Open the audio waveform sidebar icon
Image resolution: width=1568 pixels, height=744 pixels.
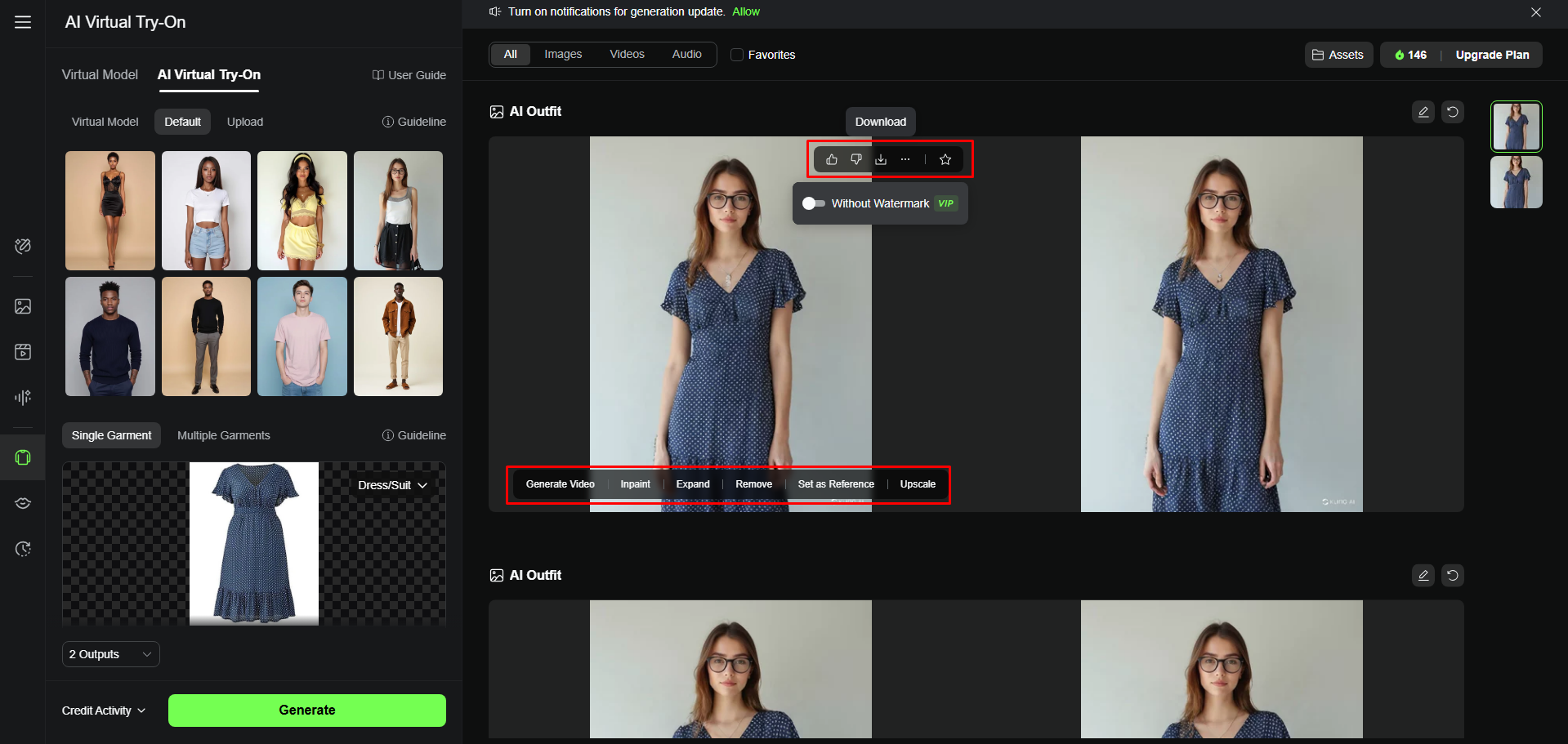pos(23,398)
